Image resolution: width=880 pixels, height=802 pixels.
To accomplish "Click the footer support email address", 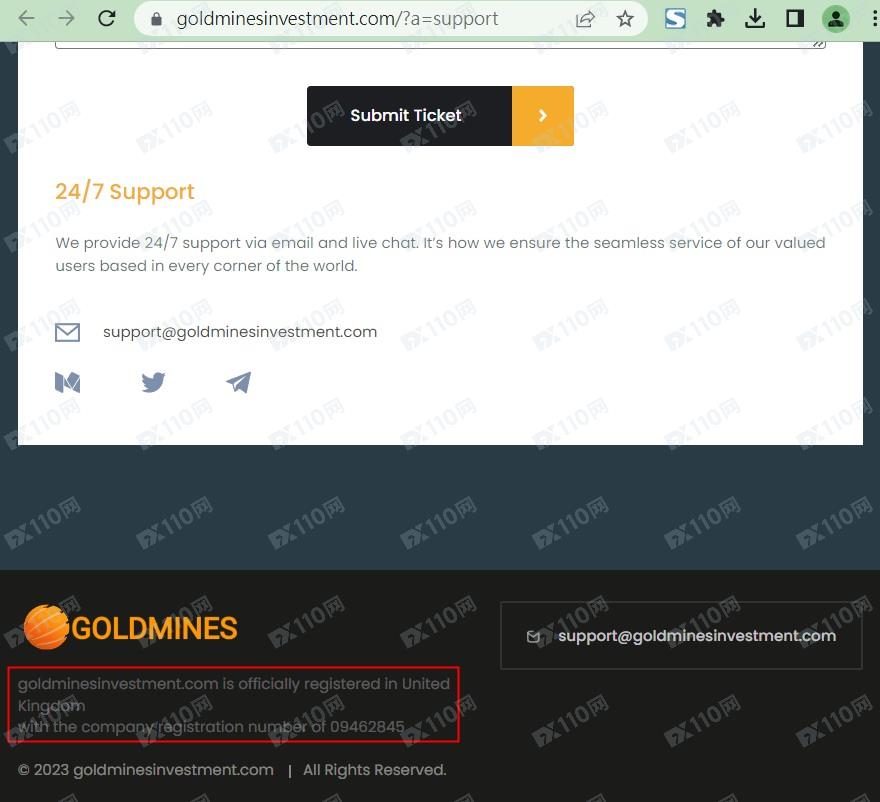I will (x=696, y=636).
